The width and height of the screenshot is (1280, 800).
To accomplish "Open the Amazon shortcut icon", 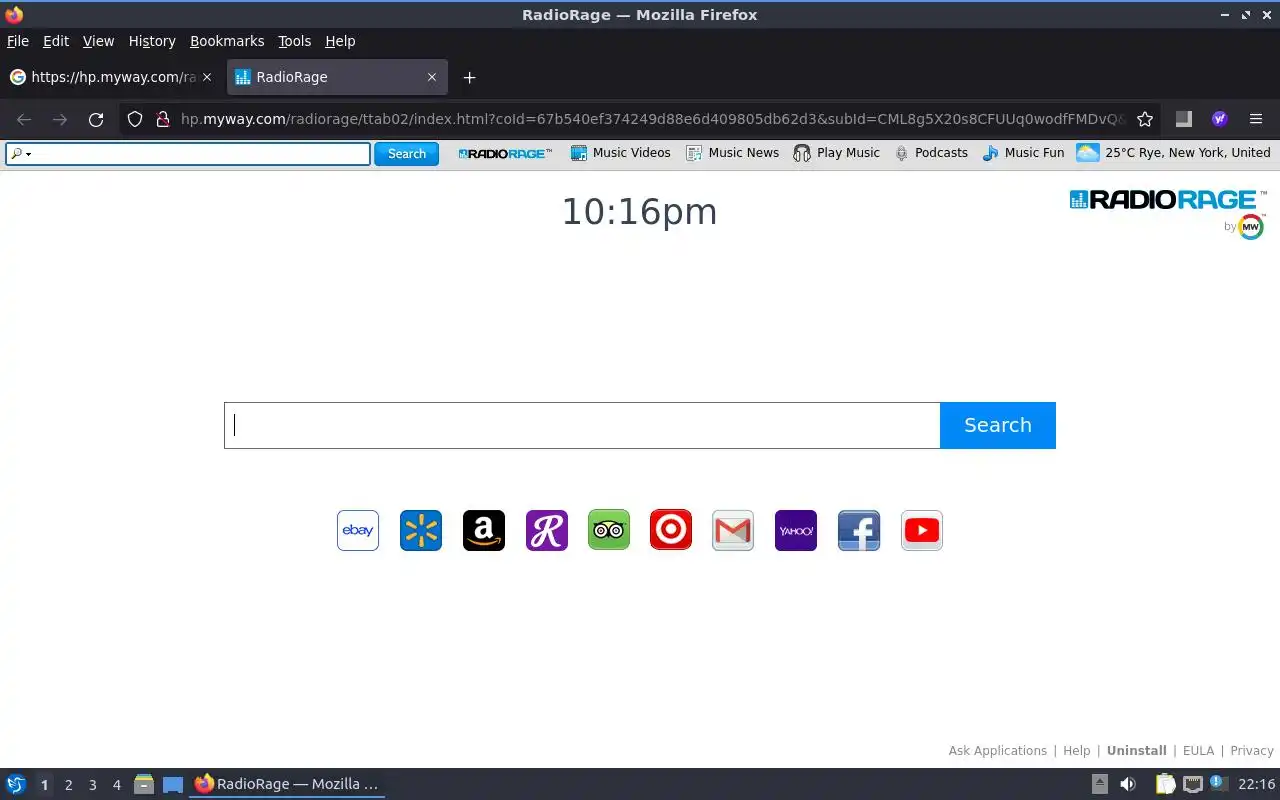I will pos(484,530).
